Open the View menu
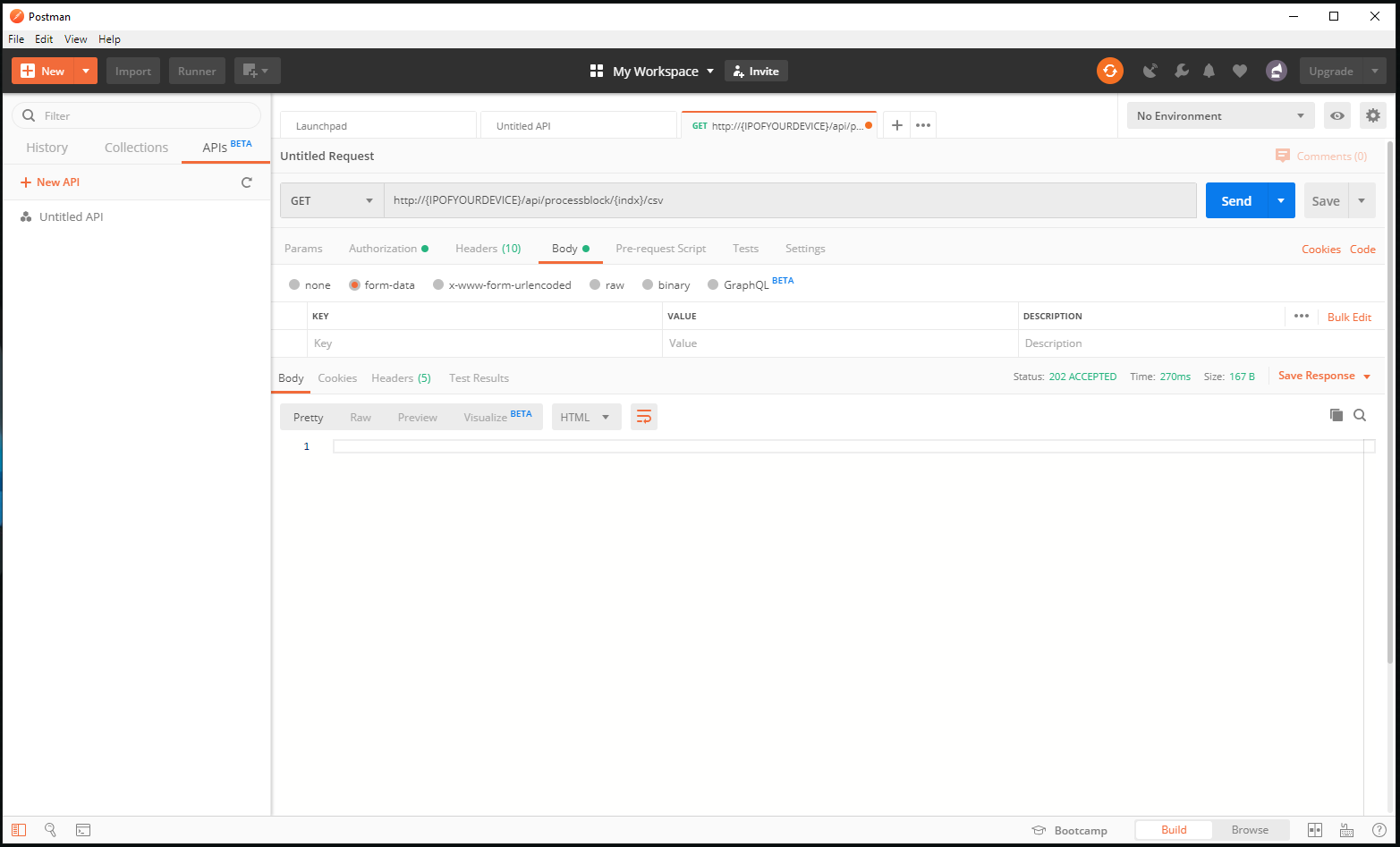1400x847 pixels. click(x=76, y=39)
